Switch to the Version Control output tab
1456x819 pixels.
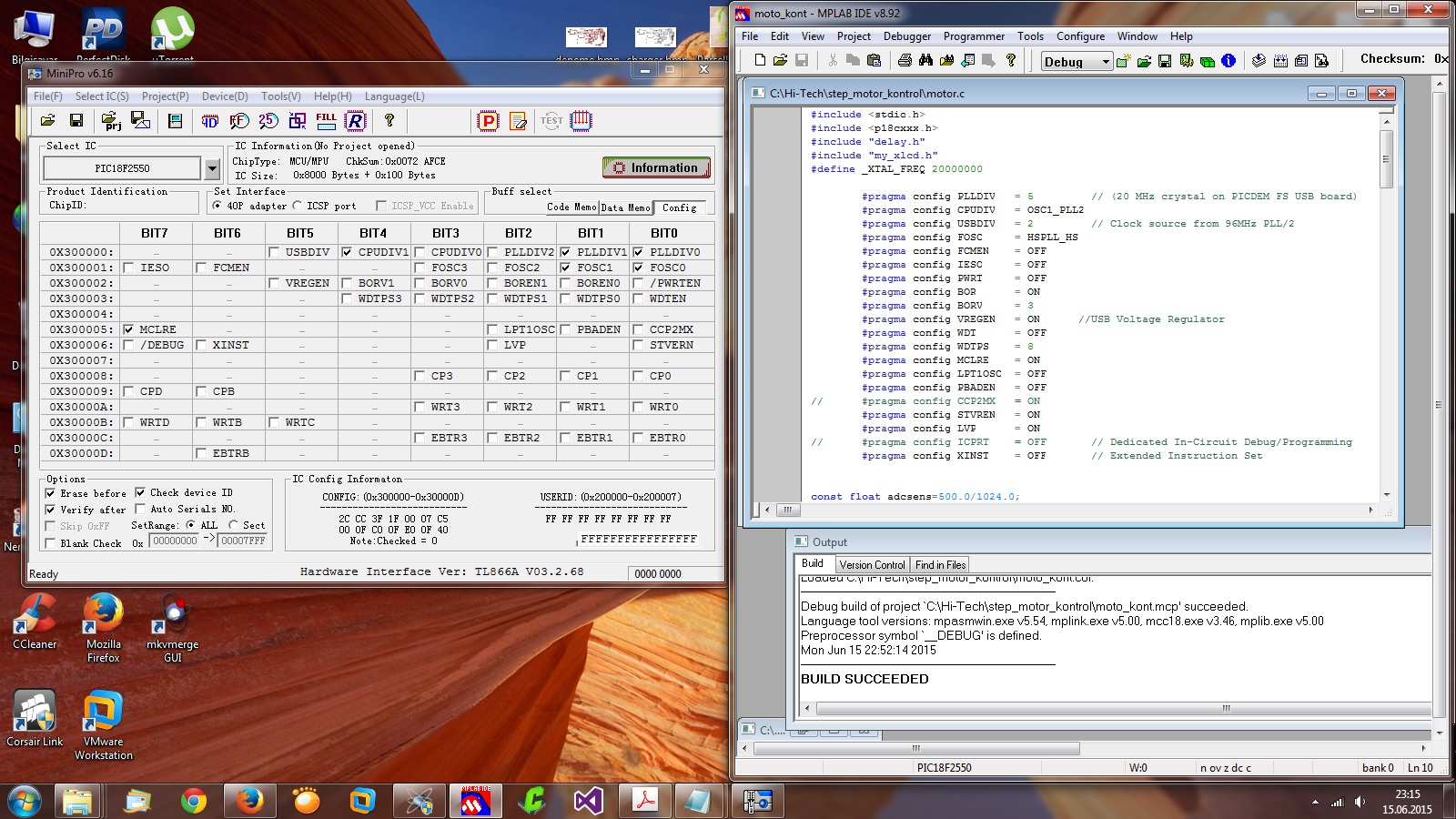pos(872,565)
